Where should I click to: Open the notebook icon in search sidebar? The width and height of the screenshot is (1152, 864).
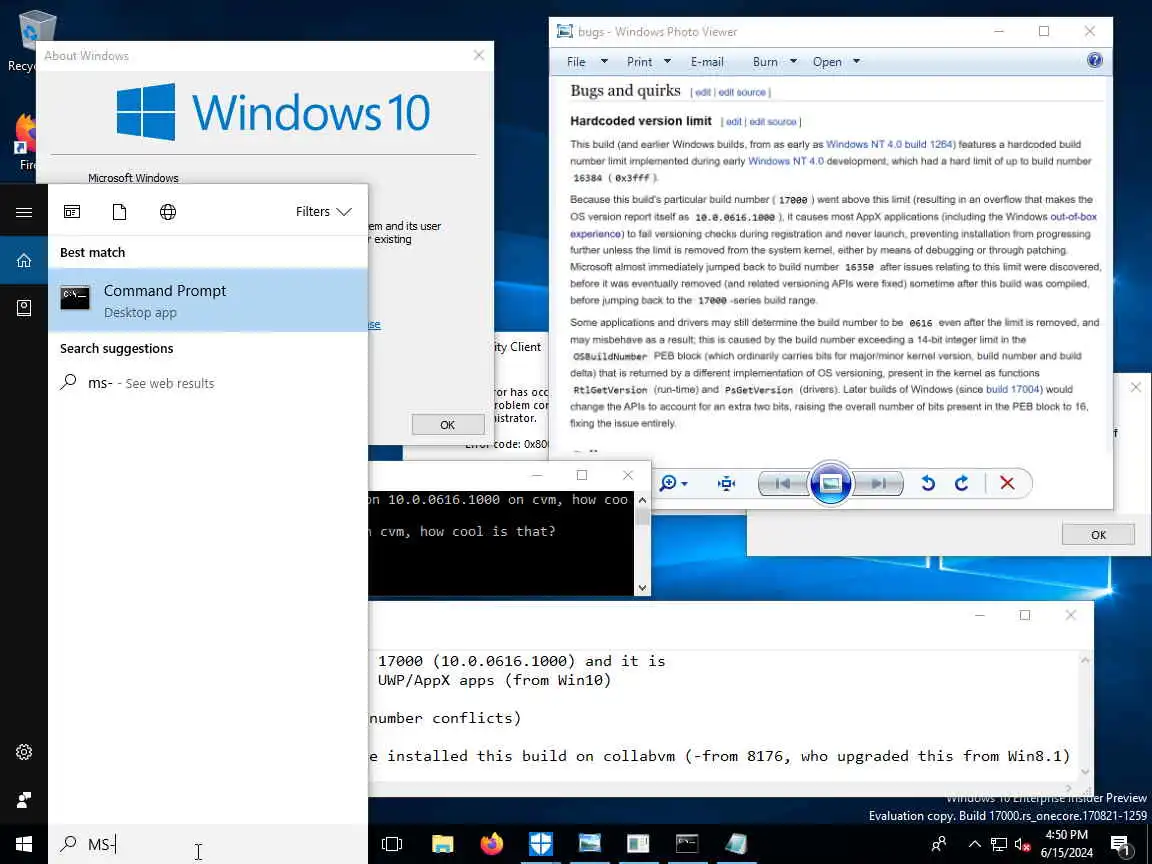point(24,308)
